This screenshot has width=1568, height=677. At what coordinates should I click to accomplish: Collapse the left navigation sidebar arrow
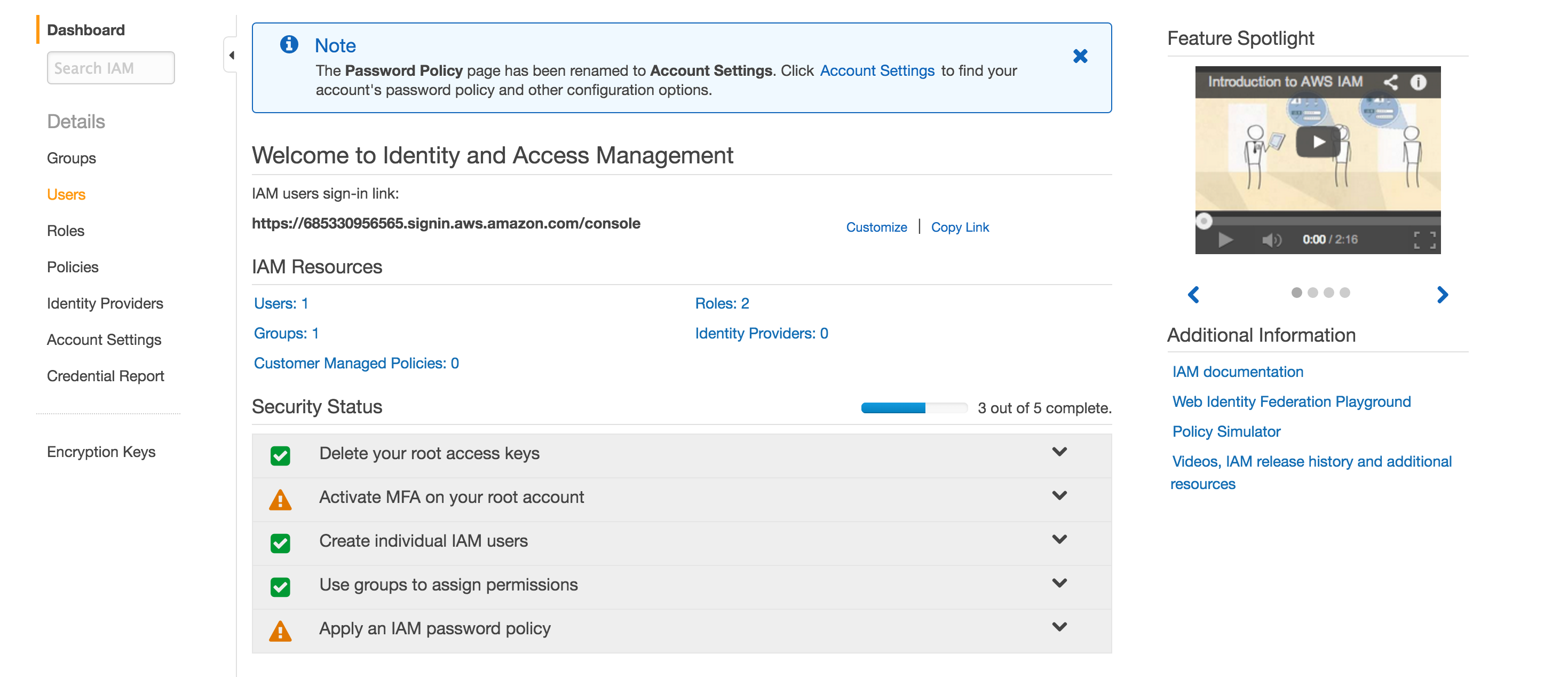(x=231, y=56)
